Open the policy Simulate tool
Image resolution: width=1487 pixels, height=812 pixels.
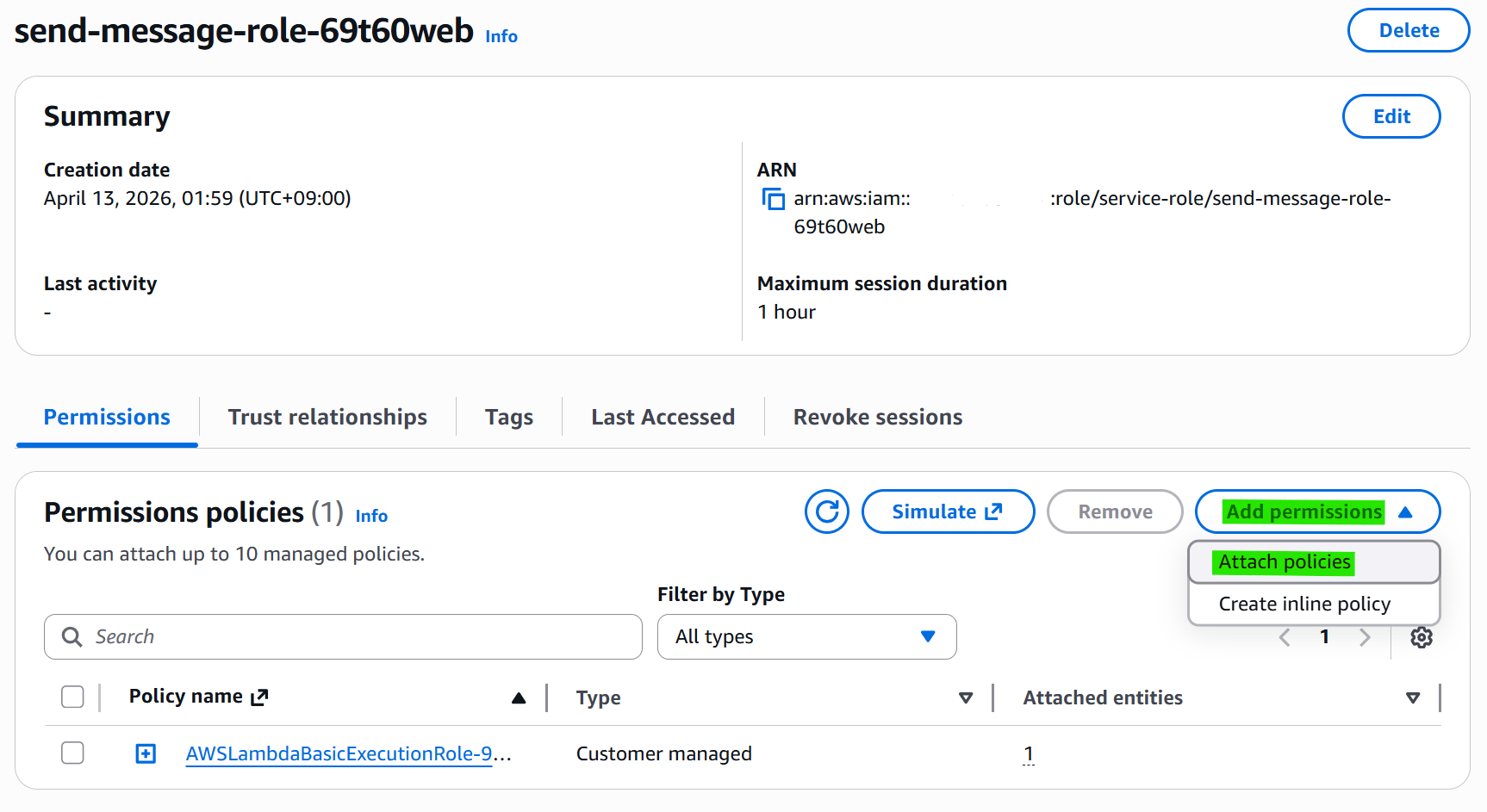[x=948, y=511]
